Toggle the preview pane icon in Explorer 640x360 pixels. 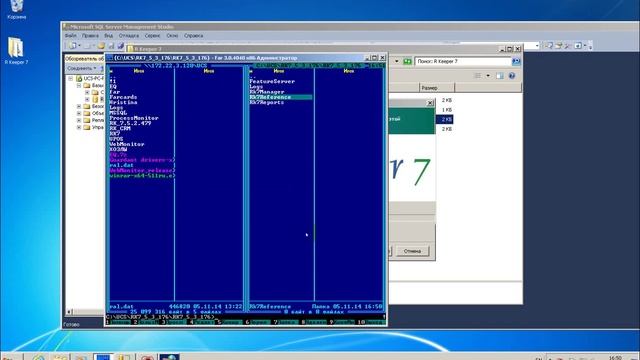point(500,76)
